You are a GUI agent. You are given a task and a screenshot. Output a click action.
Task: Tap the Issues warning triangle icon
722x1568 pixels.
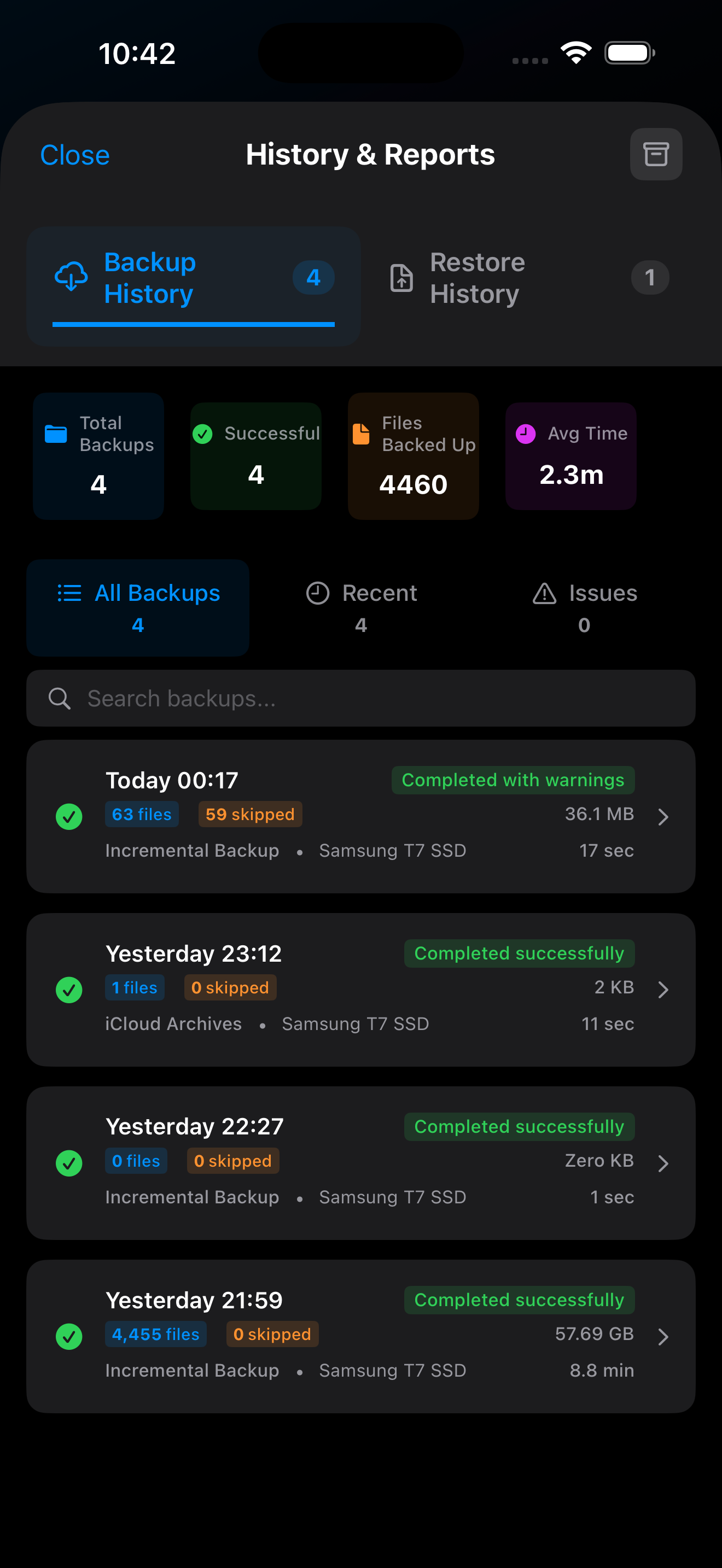tap(544, 593)
